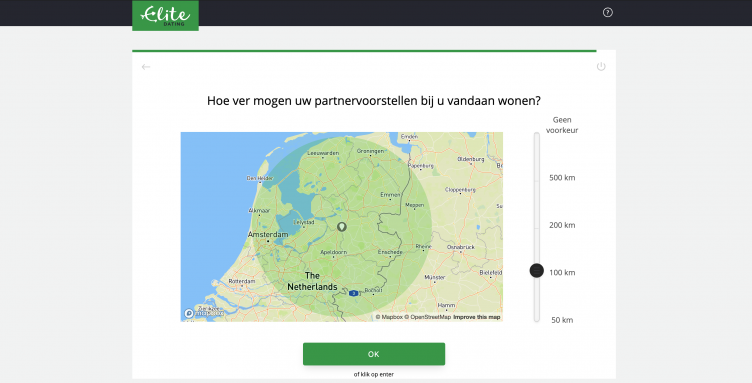Click Lelystad label on the map
Screen dimensions: 752x383
pos(304,222)
